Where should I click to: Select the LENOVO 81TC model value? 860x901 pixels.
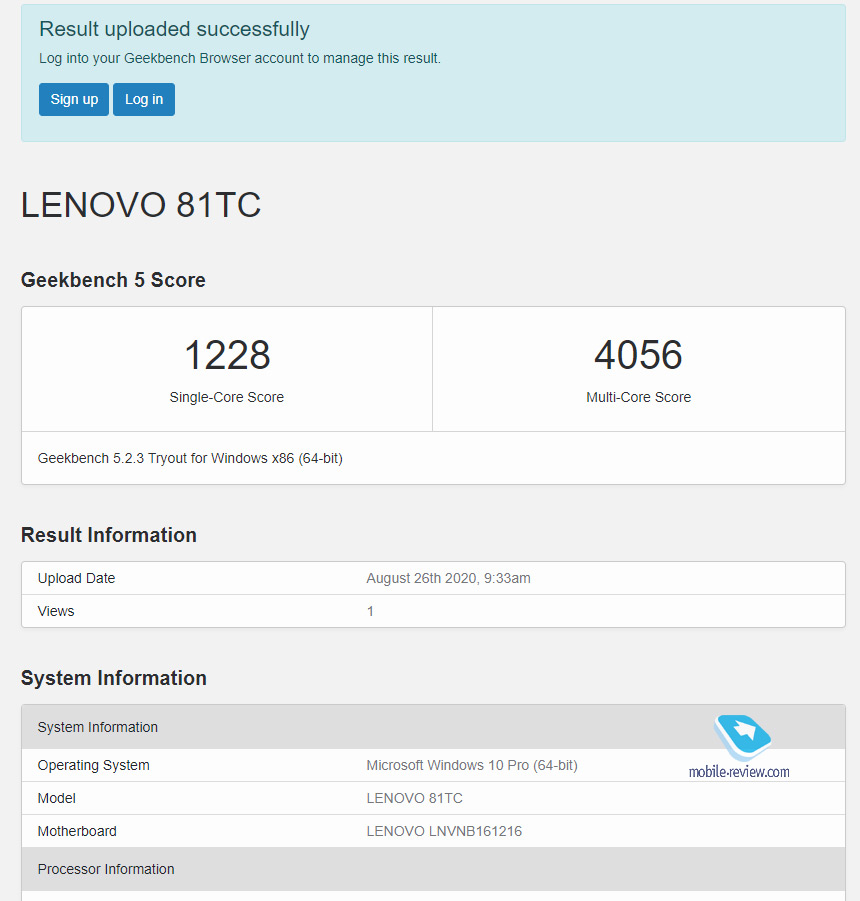[x=415, y=798]
